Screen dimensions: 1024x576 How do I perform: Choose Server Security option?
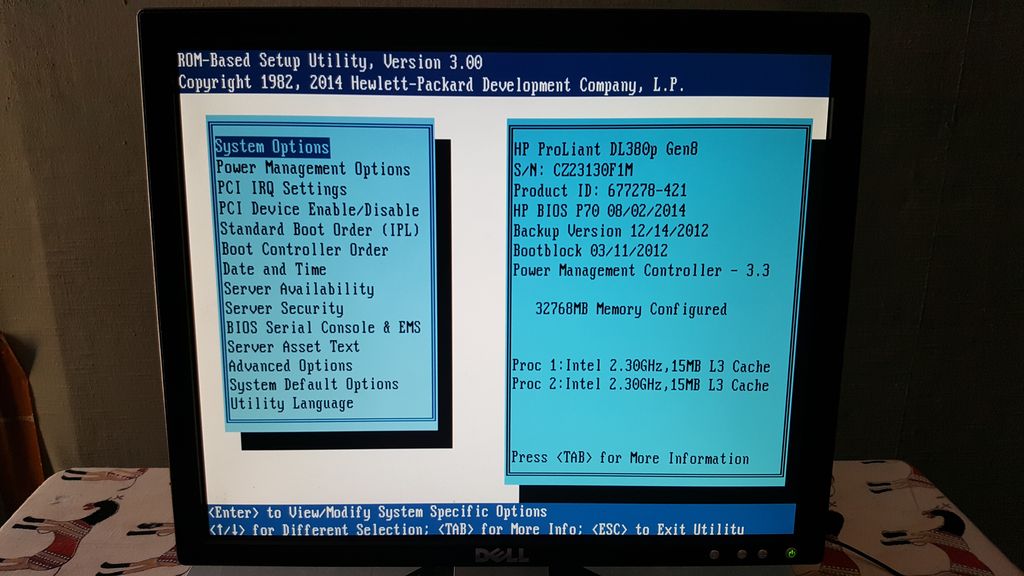pos(284,308)
